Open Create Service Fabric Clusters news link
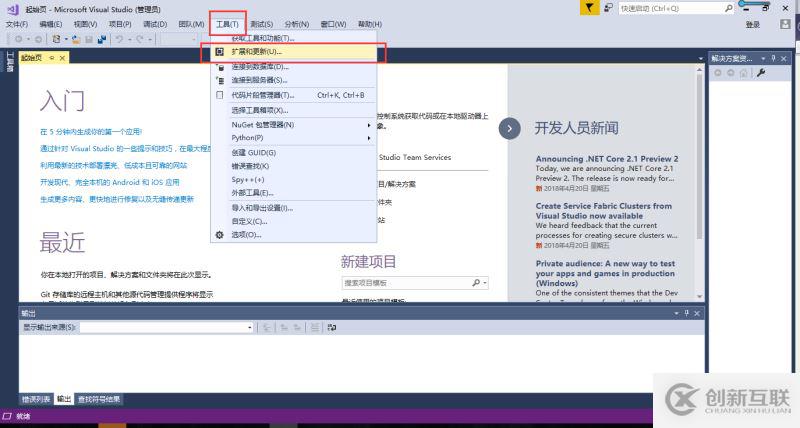The width and height of the screenshot is (800, 428). point(604,211)
